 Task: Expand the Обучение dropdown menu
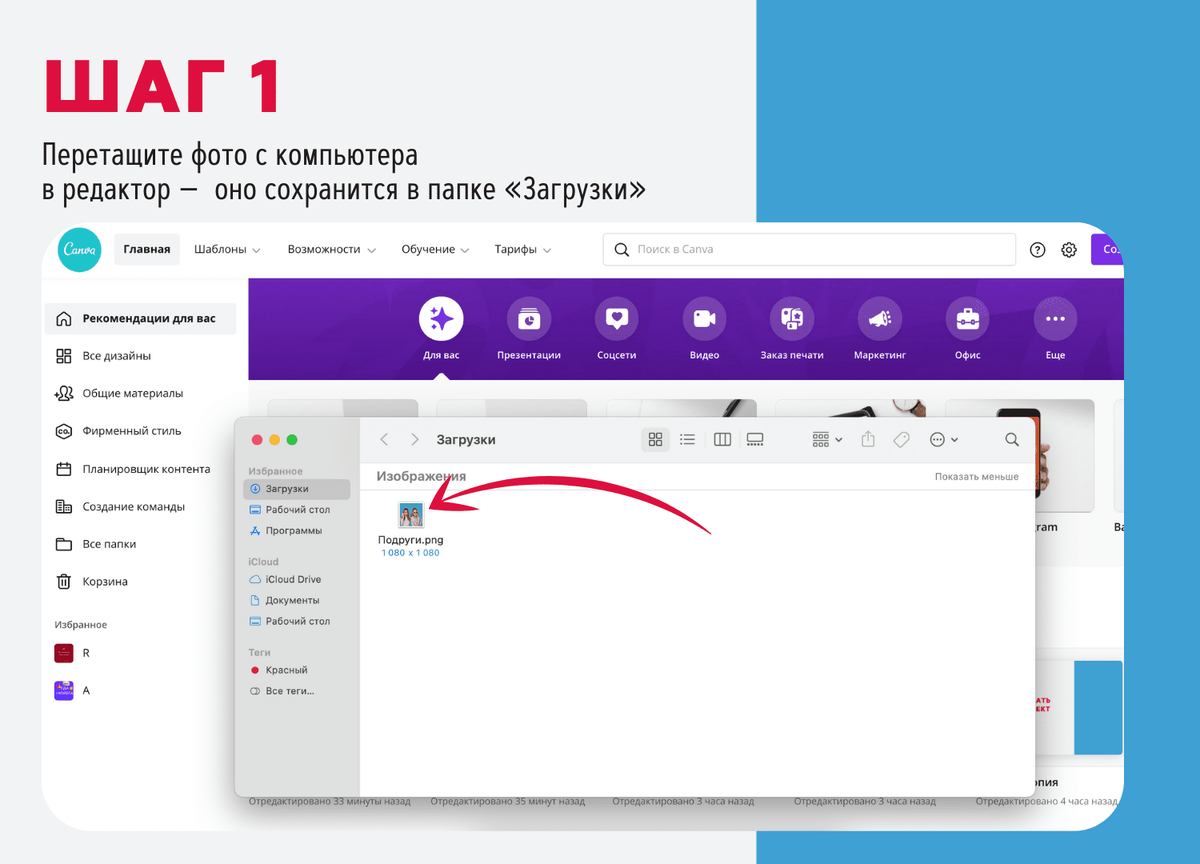coord(435,249)
